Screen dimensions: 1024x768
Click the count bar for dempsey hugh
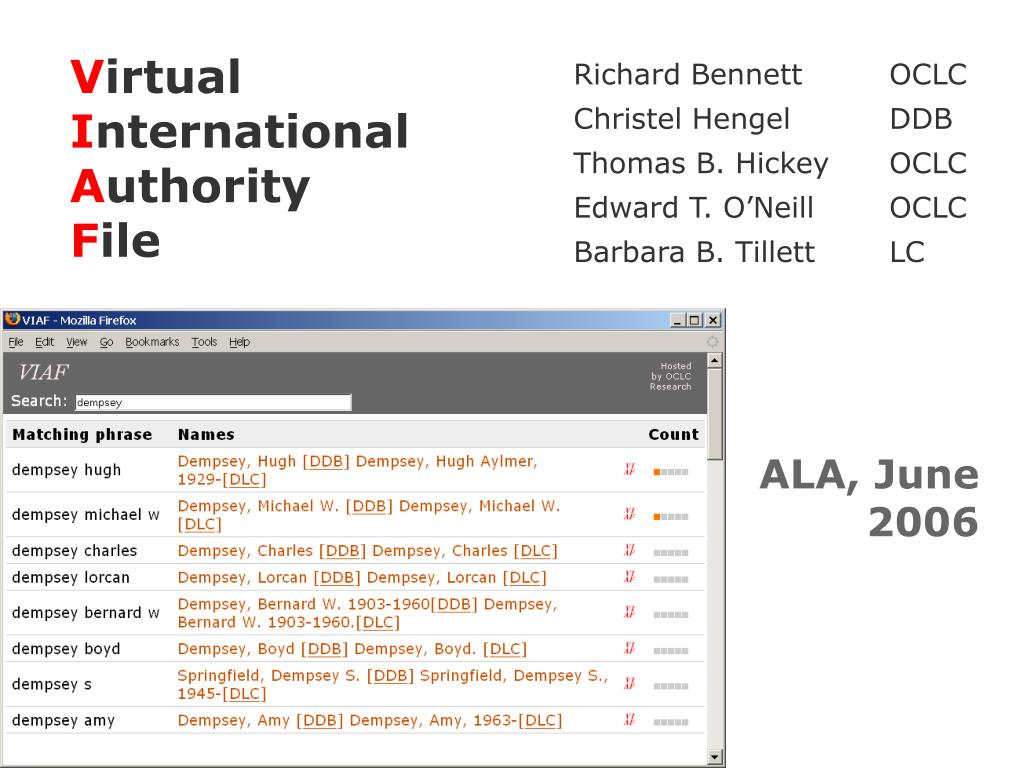click(671, 472)
